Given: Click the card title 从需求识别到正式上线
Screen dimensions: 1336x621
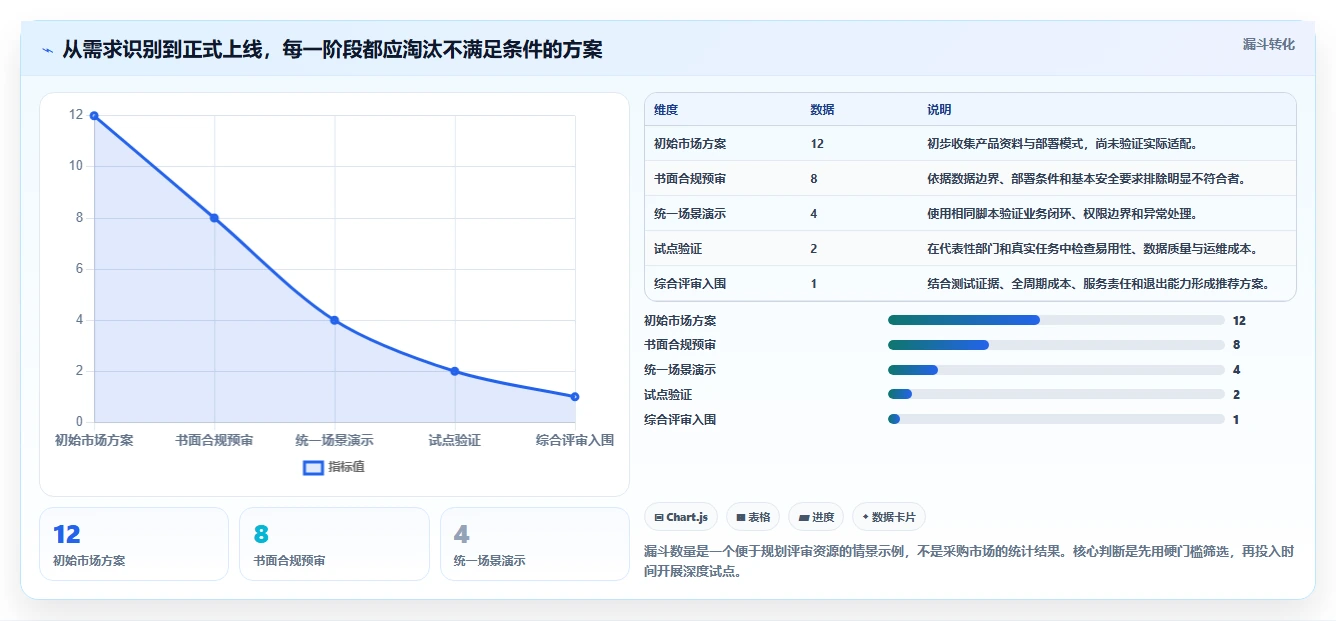Looking at the screenshot, I should [x=332, y=50].
